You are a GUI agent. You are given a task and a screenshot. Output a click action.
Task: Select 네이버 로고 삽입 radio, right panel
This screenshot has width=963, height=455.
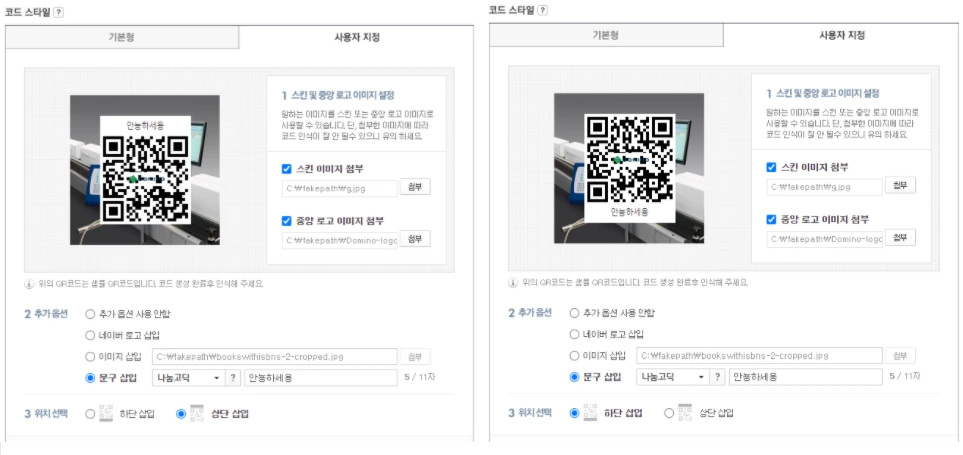575,334
